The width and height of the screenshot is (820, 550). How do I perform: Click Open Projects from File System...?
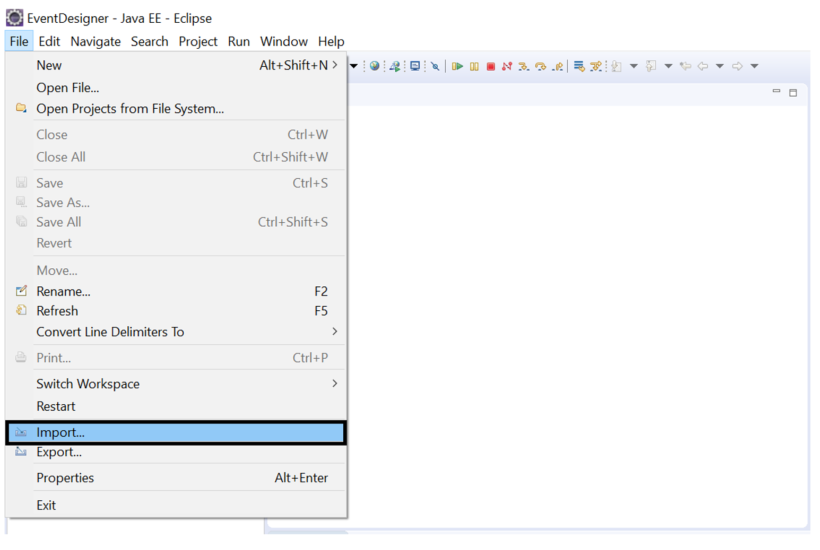[130, 108]
